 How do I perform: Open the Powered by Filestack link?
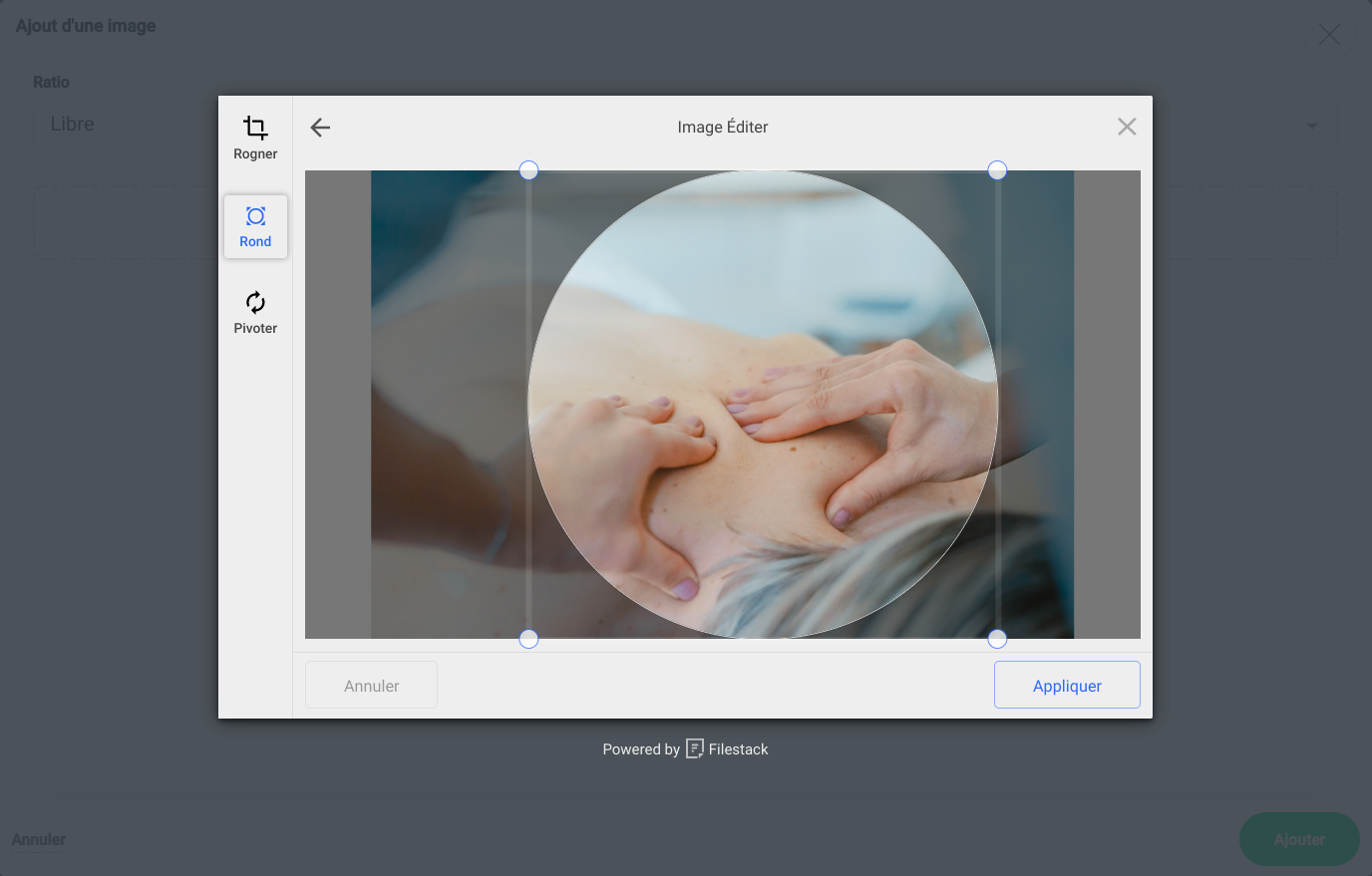685,749
